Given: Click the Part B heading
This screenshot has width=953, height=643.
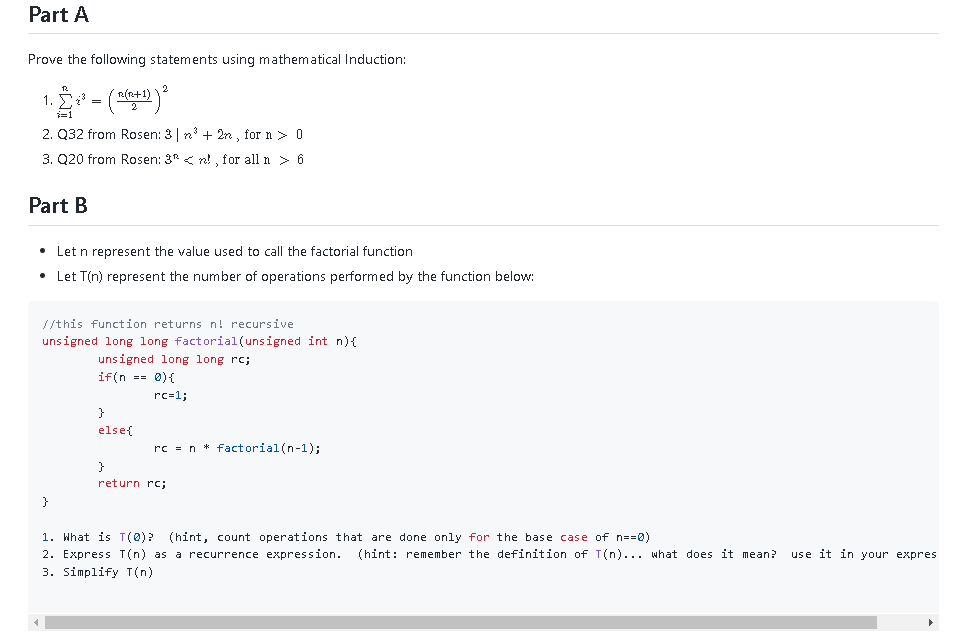Looking at the screenshot, I should (x=57, y=205).
